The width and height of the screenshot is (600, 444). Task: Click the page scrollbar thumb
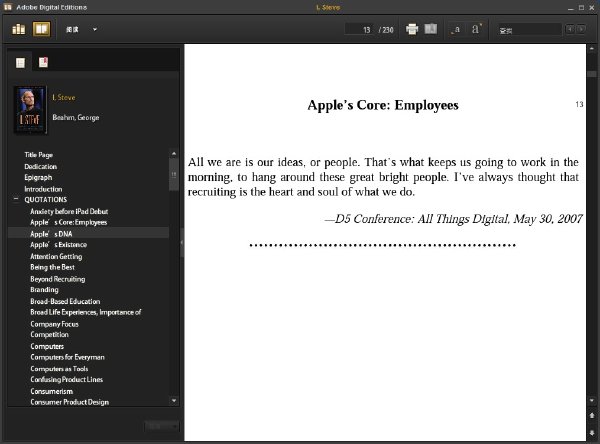(x=592, y=73)
